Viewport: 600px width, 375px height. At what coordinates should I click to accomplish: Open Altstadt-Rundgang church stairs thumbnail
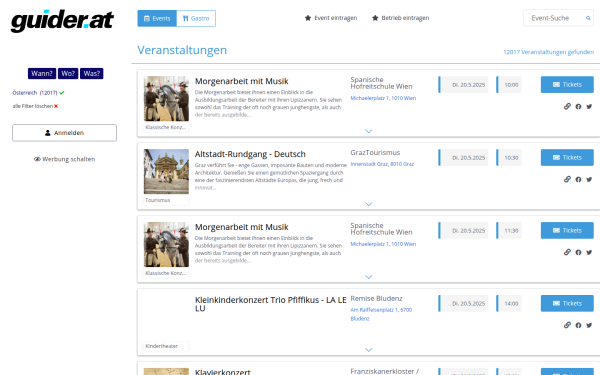tap(166, 171)
